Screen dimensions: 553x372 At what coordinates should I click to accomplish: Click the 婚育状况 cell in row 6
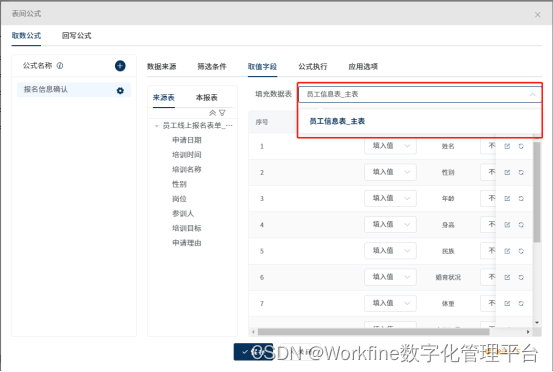(x=448, y=277)
